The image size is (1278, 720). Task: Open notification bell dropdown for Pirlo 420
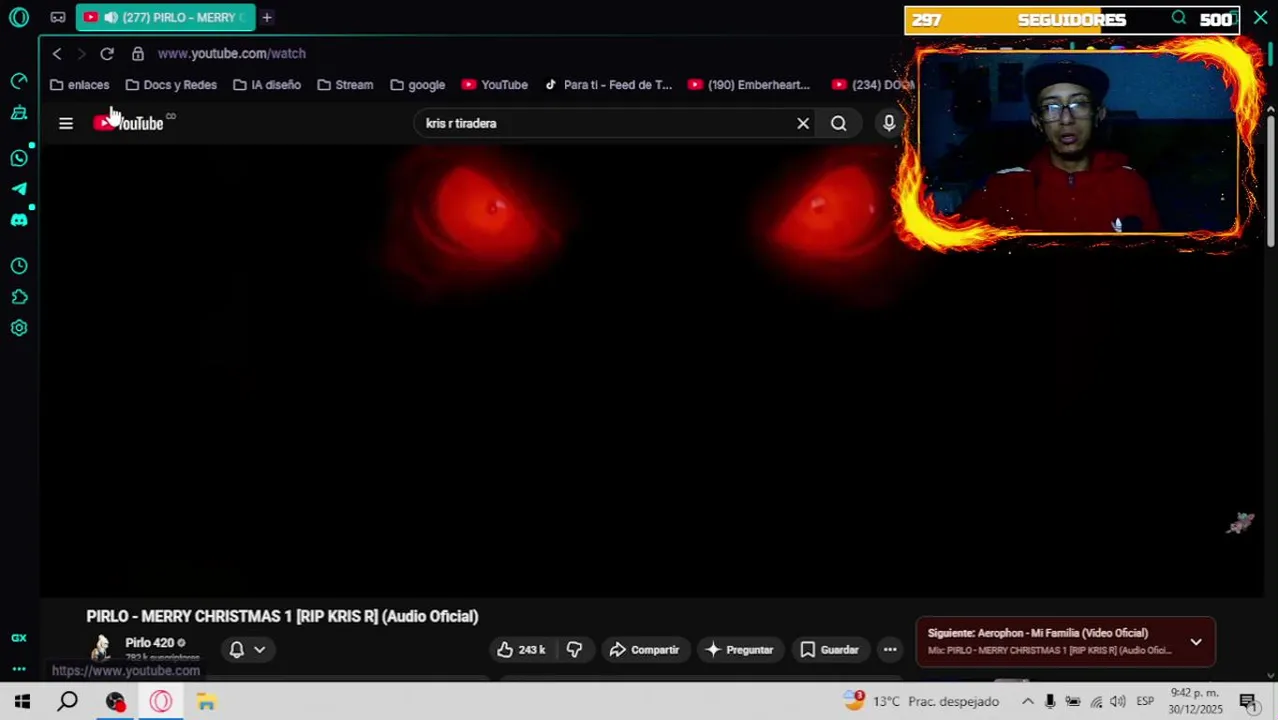246,650
